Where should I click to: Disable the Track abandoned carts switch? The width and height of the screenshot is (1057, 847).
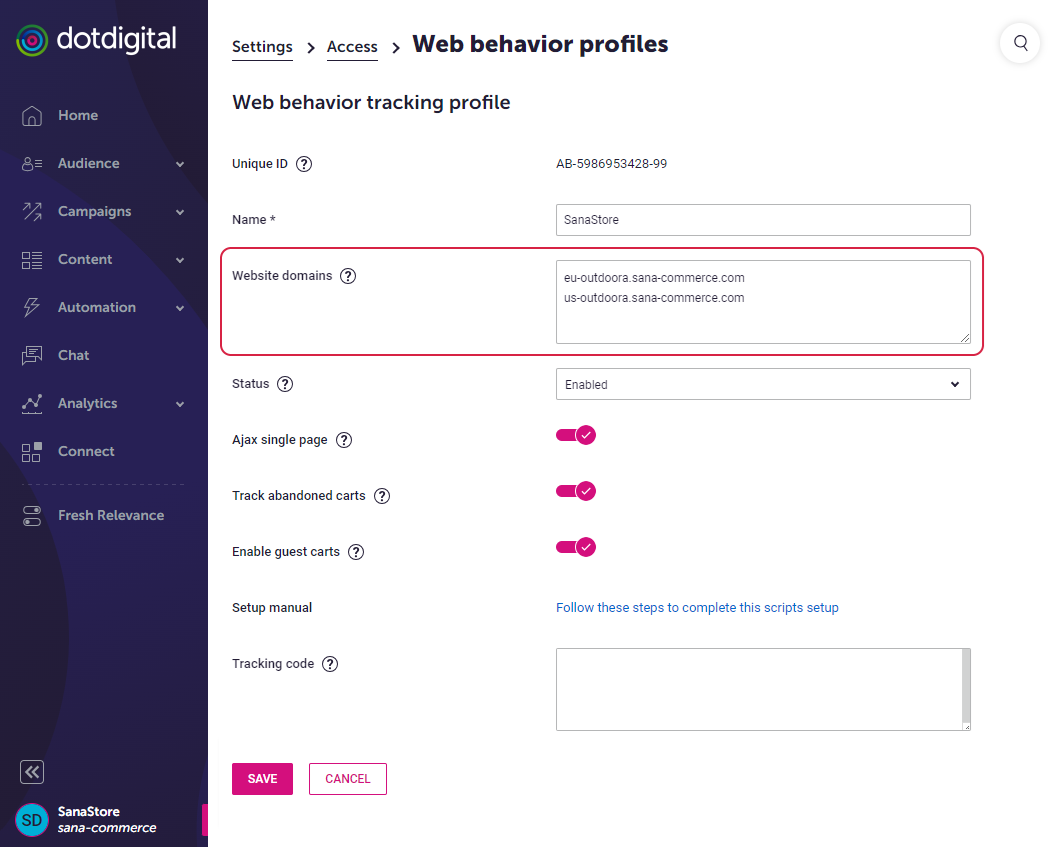(576, 491)
